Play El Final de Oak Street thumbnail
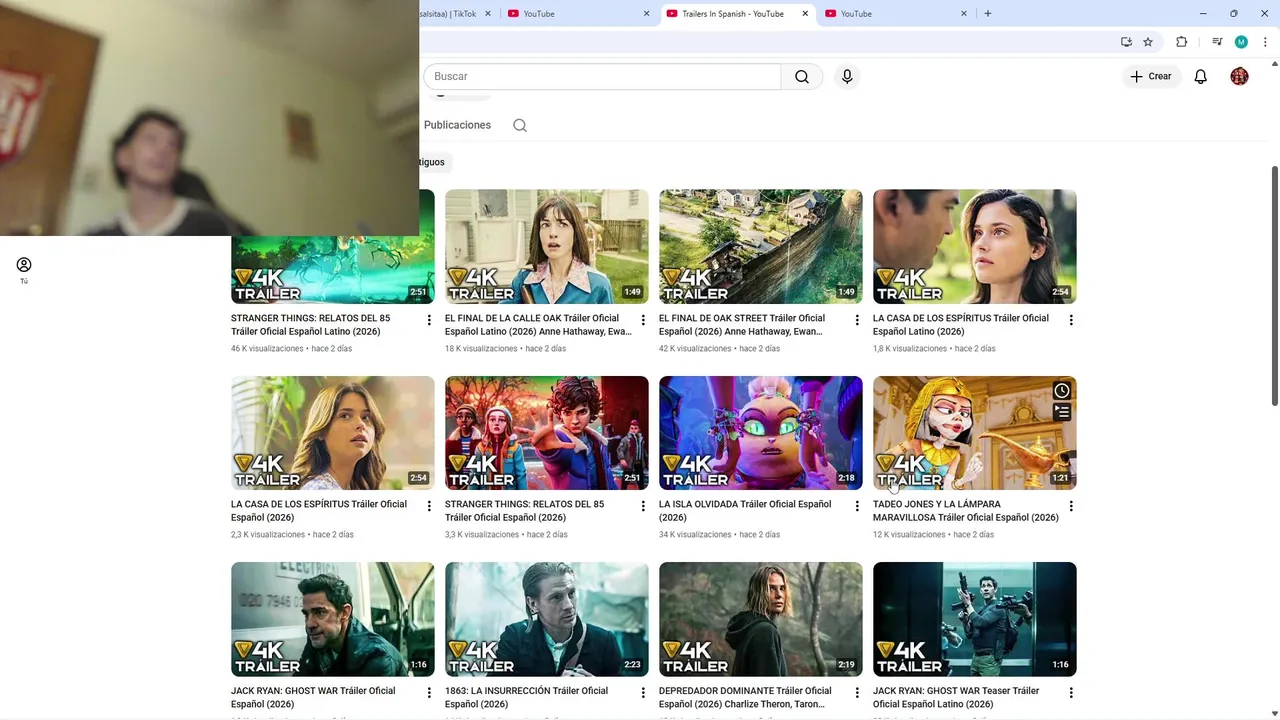This screenshot has width=1280, height=720. (x=761, y=246)
